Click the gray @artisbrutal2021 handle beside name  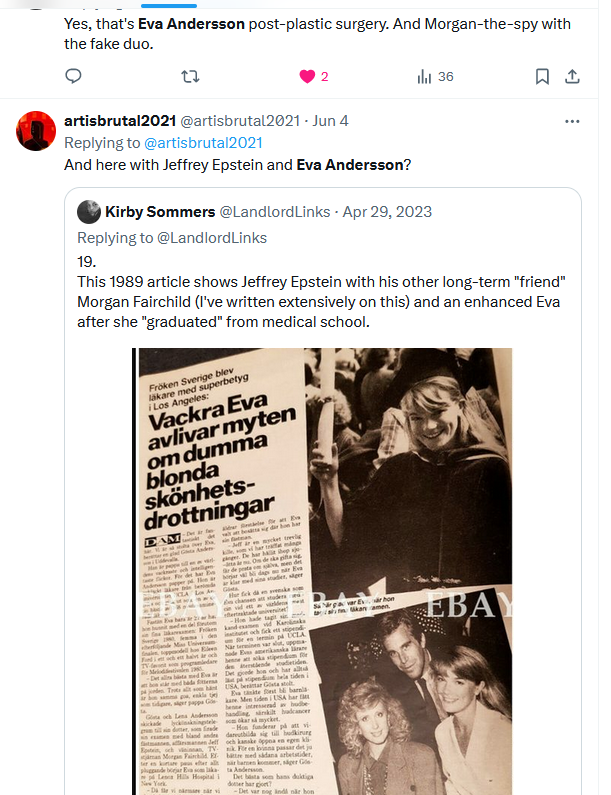(x=240, y=121)
